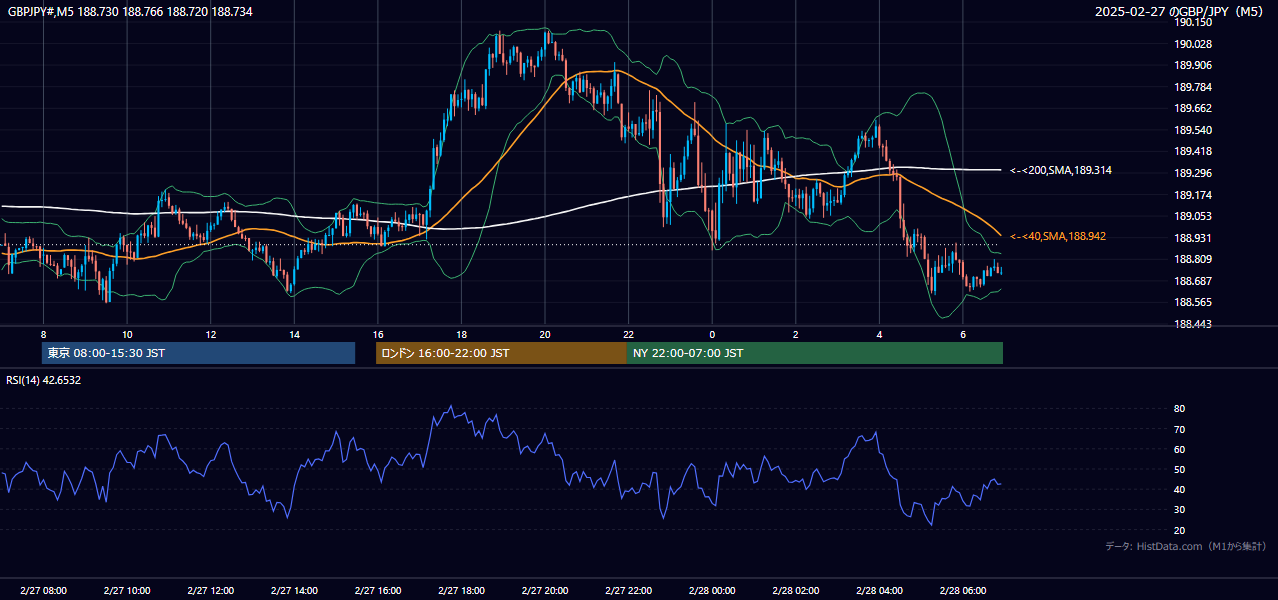Click price axis value 189.906
Screen dimensions: 1278x600
coord(1193,65)
